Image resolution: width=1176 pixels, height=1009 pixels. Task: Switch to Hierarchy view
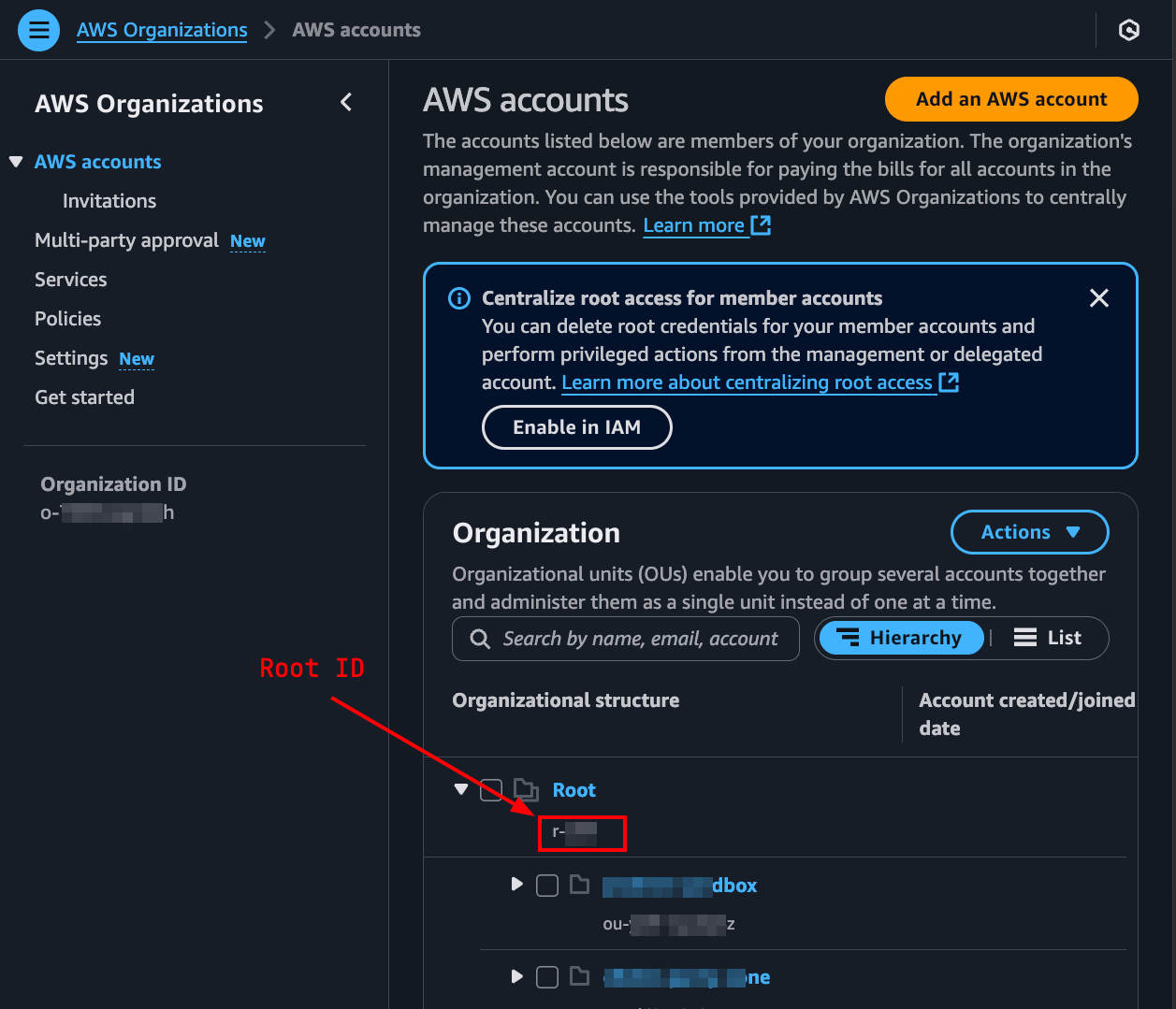[901, 638]
